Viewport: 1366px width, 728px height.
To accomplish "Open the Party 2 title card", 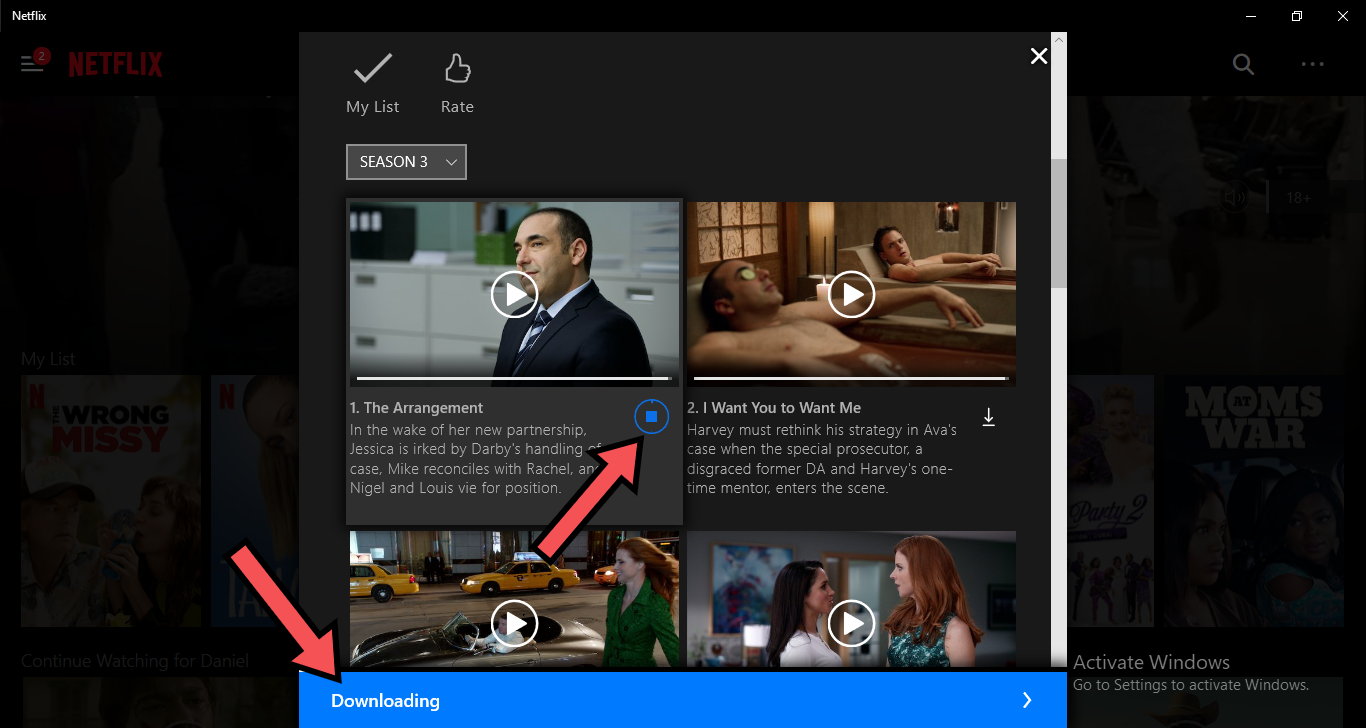I will [x=1110, y=500].
